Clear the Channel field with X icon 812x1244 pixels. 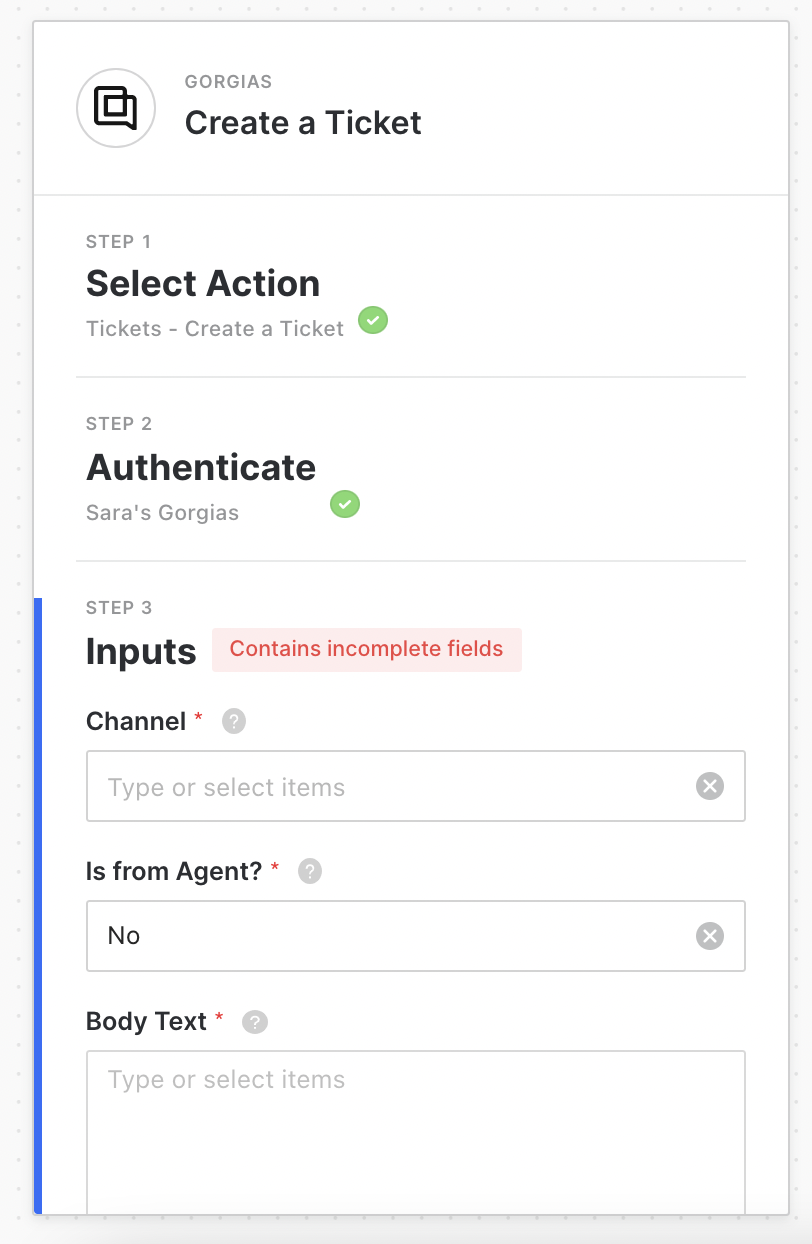[x=709, y=787]
